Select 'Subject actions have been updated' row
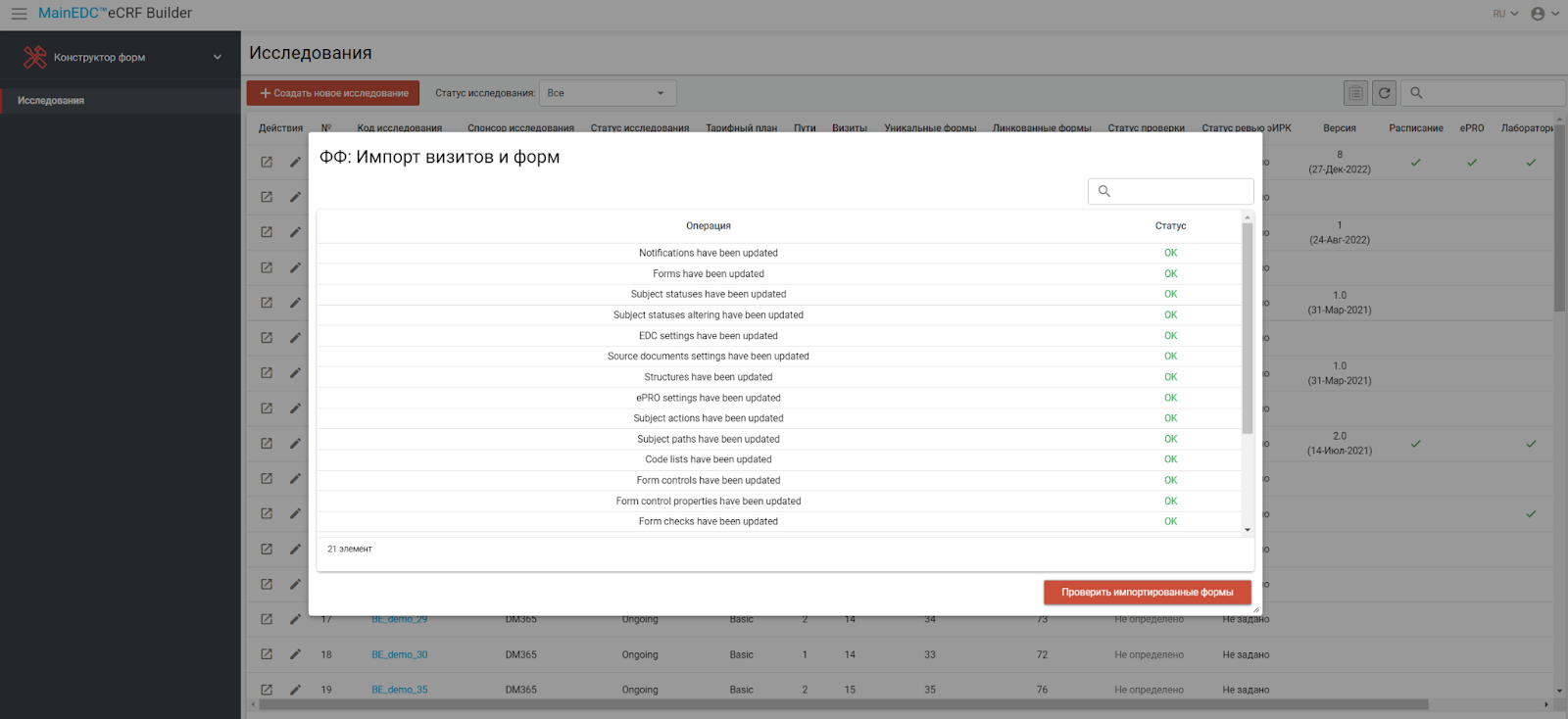 [779, 418]
